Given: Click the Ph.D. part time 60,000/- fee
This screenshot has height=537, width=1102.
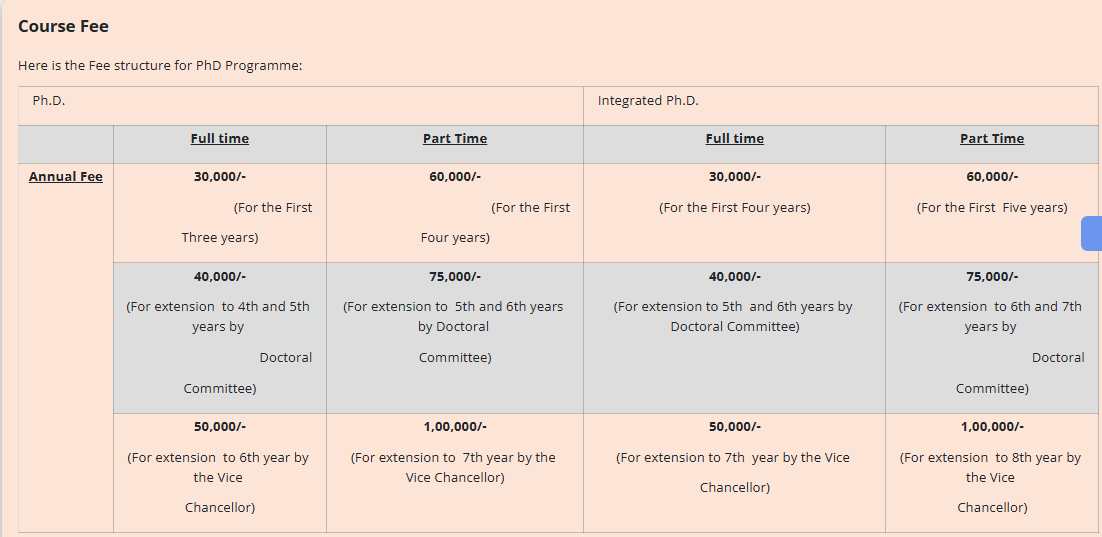Looking at the screenshot, I should click(455, 176).
